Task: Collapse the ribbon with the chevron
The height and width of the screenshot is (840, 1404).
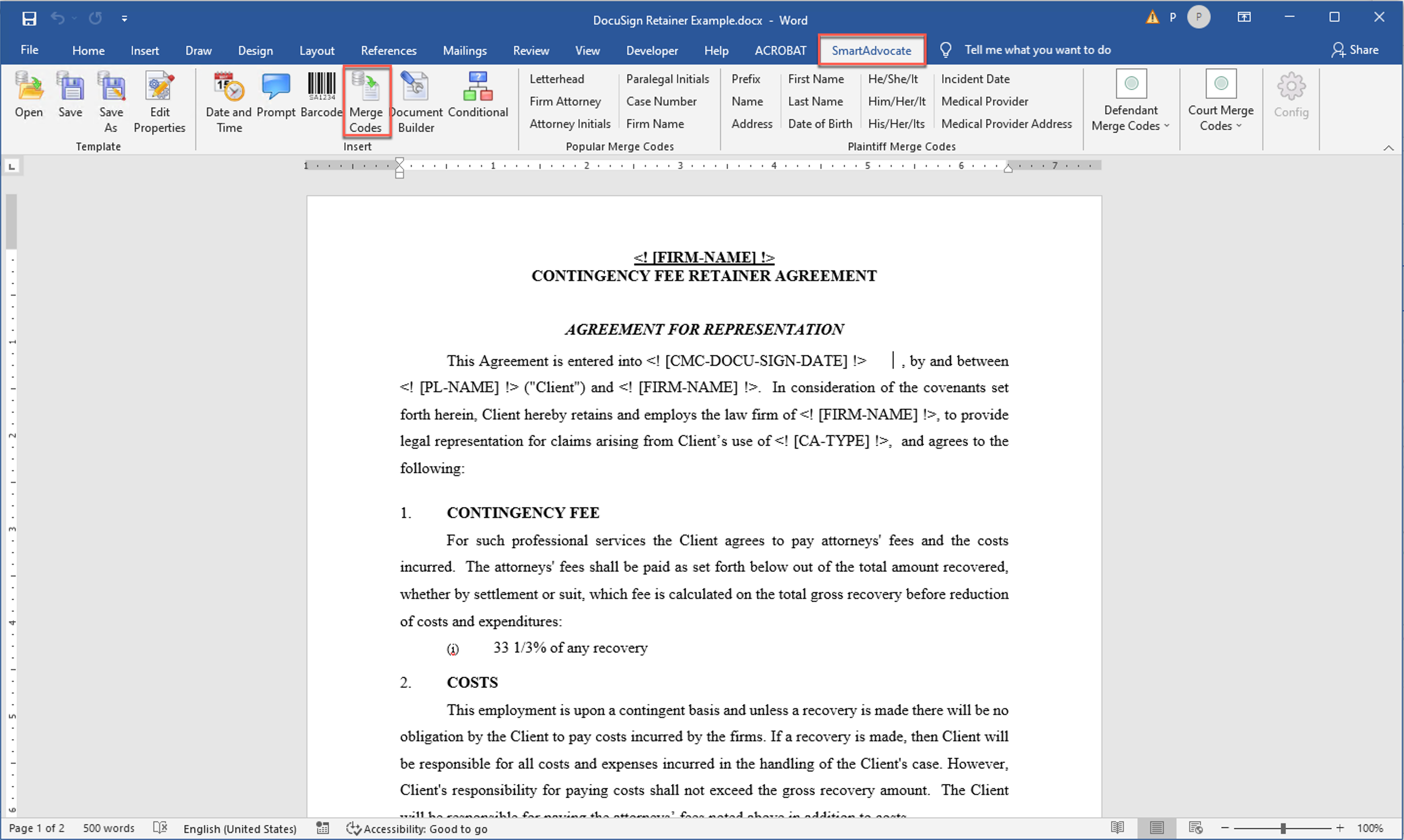Action: pyautogui.click(x=1388, y=148)
